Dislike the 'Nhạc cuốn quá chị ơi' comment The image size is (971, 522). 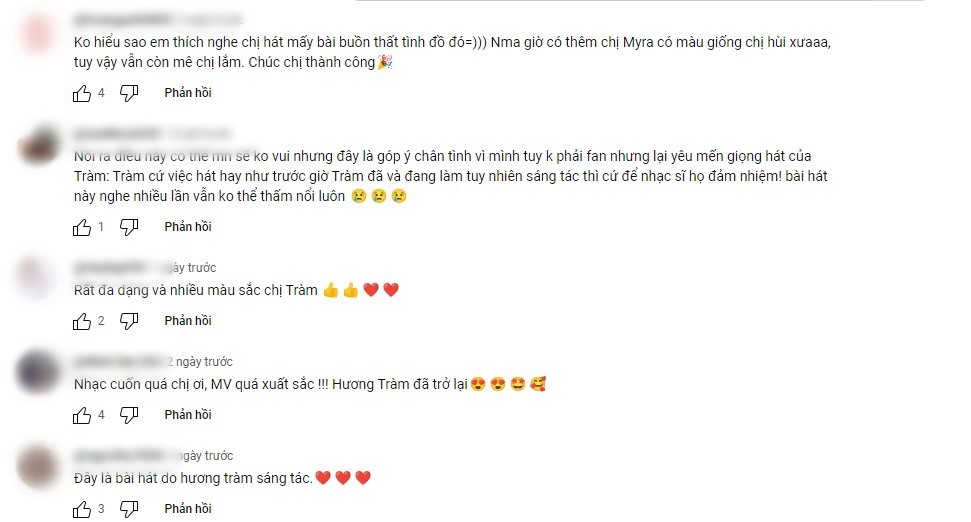click(x=129, y=415)
